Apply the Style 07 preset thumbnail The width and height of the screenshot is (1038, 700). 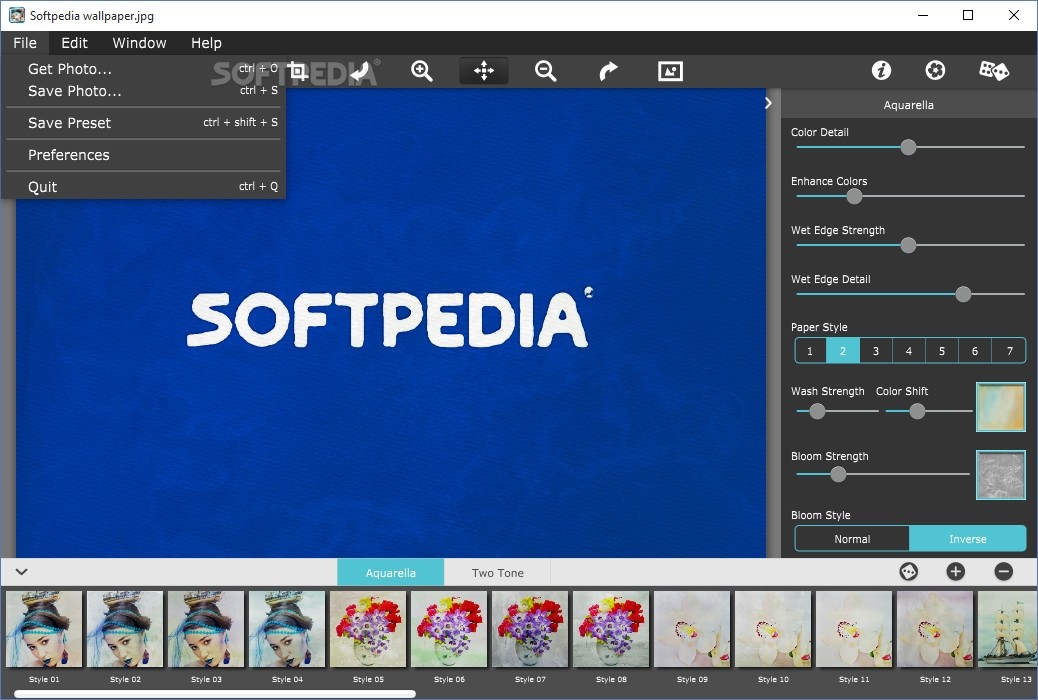coord(530,629)
